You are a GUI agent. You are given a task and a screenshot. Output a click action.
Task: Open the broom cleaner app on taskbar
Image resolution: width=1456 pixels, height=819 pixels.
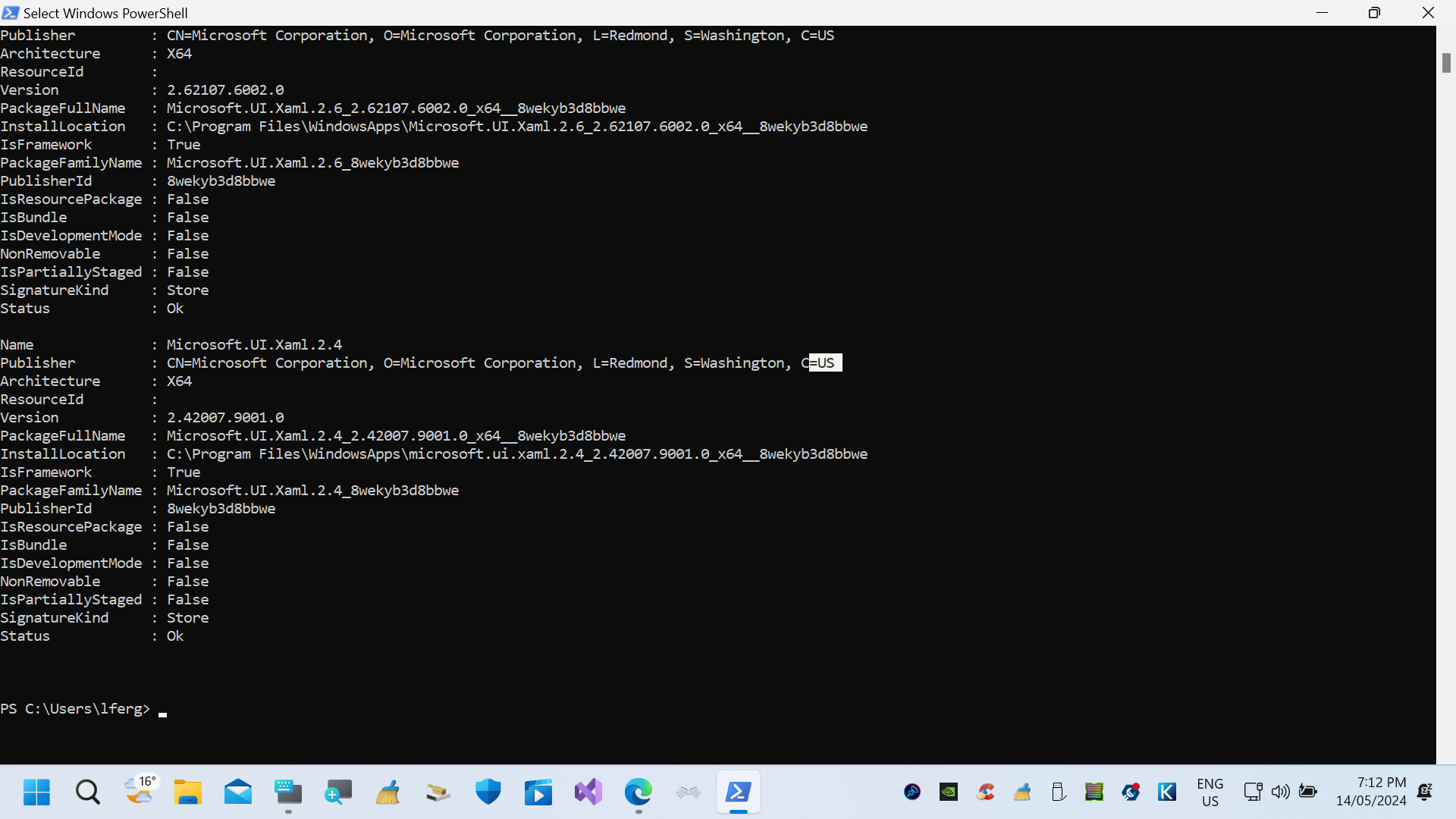click(388, 792)
